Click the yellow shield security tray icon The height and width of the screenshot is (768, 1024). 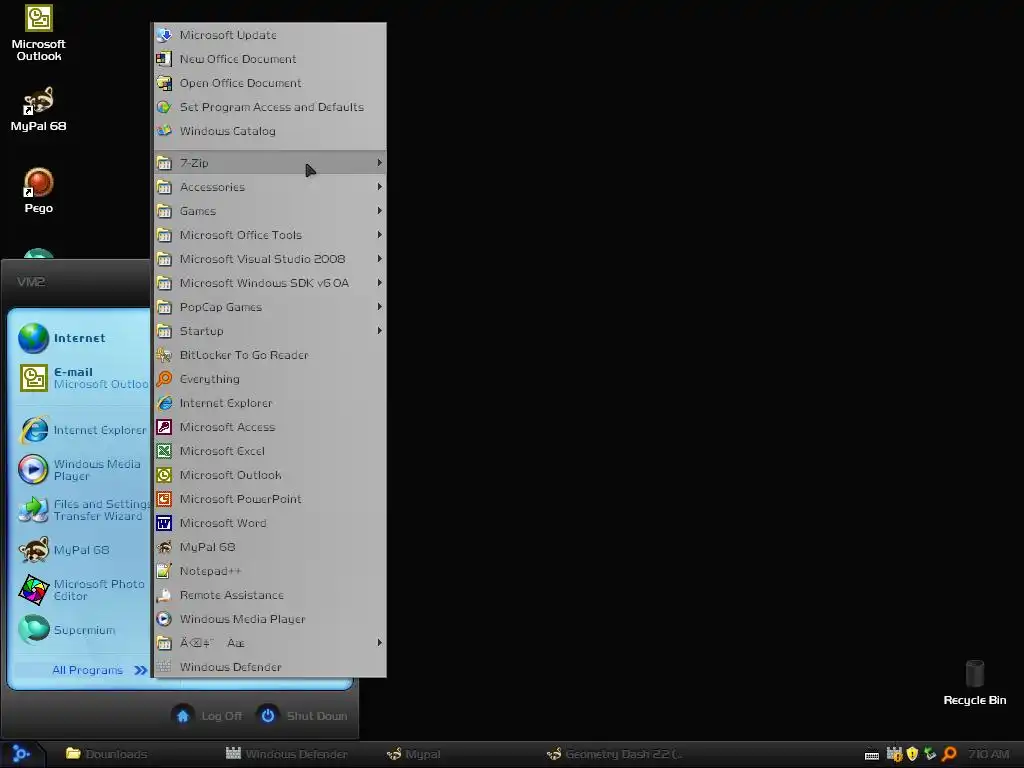tap(912, 754)
